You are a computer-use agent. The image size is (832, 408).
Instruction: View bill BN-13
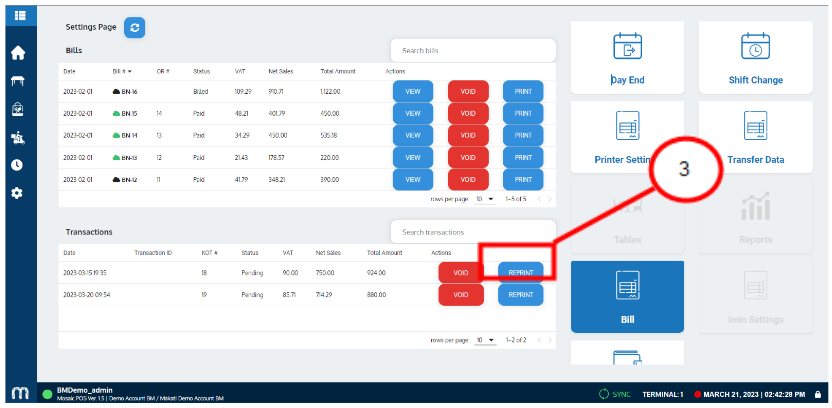click(413, 158)
